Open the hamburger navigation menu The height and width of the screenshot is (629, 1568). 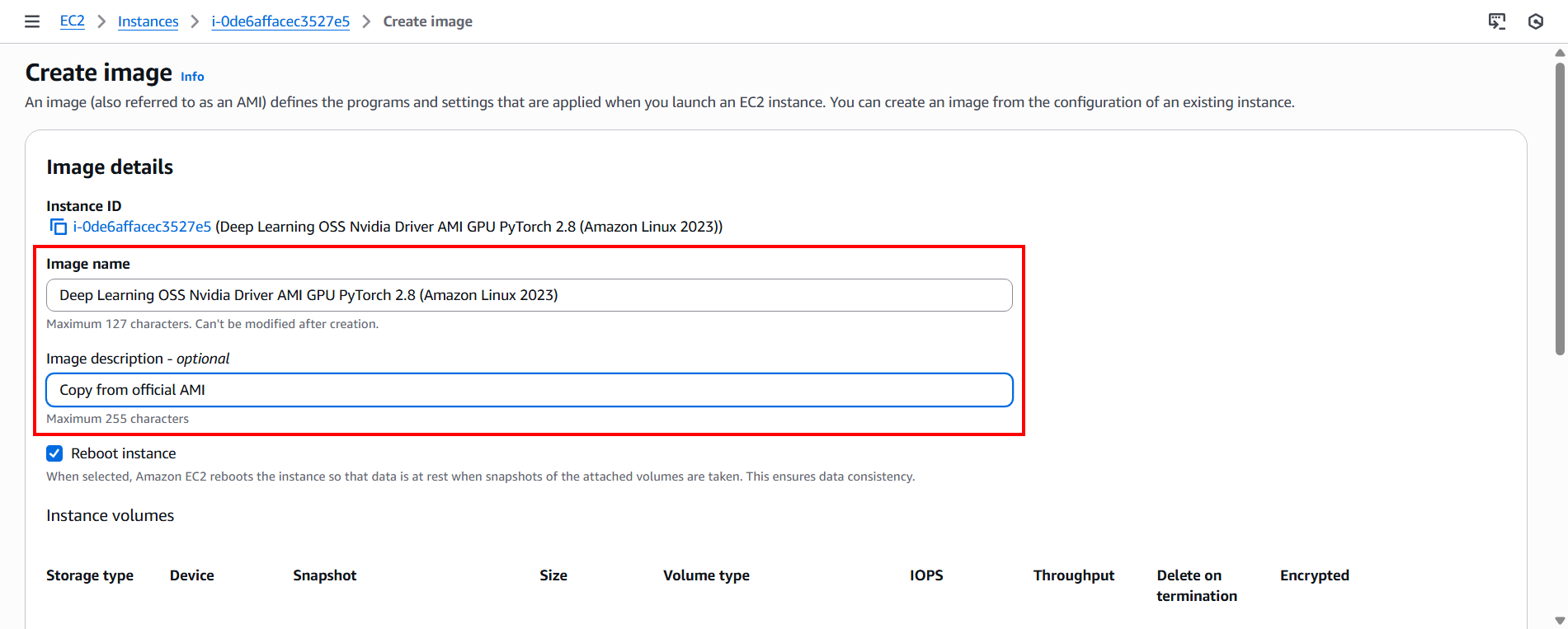pyautogui.click(x=32, y=21)
